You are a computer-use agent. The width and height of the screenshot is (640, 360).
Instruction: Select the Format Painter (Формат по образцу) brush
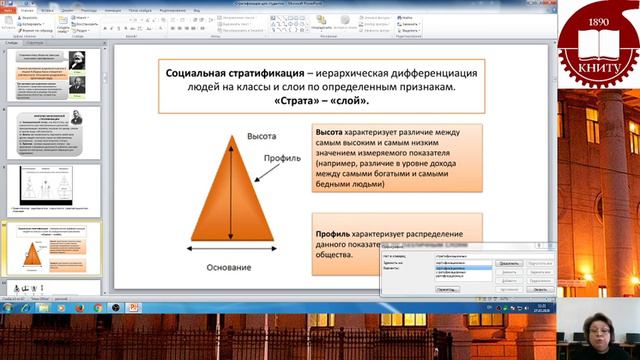tap(19, 30)
